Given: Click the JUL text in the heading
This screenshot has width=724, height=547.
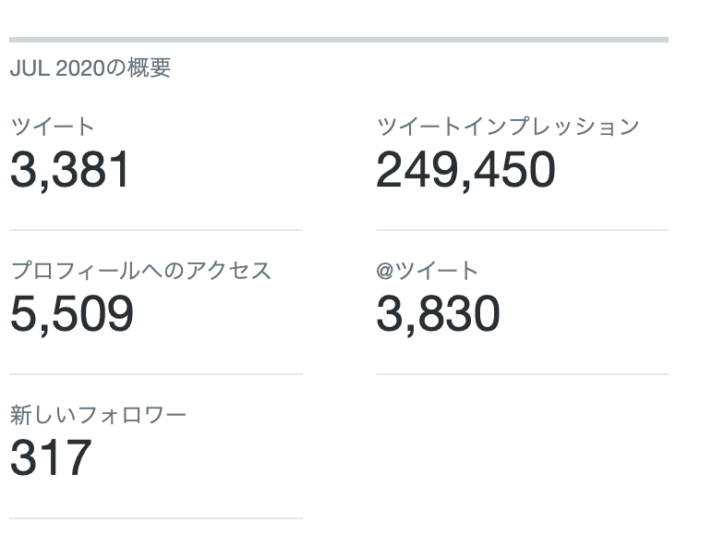Looking at the screenshot, I should click(30, 69).
